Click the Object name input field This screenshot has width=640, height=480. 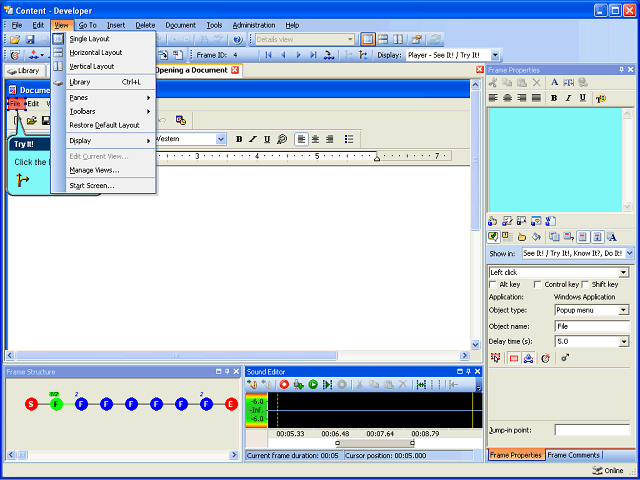[592, 326]
